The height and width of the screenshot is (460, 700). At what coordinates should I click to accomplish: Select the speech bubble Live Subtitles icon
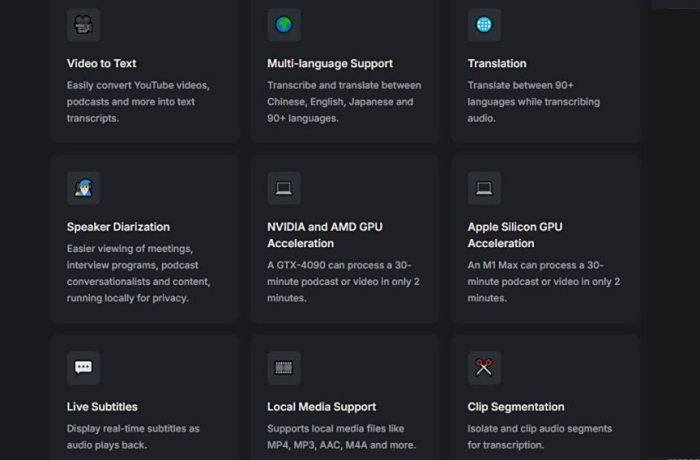point(83,367)
